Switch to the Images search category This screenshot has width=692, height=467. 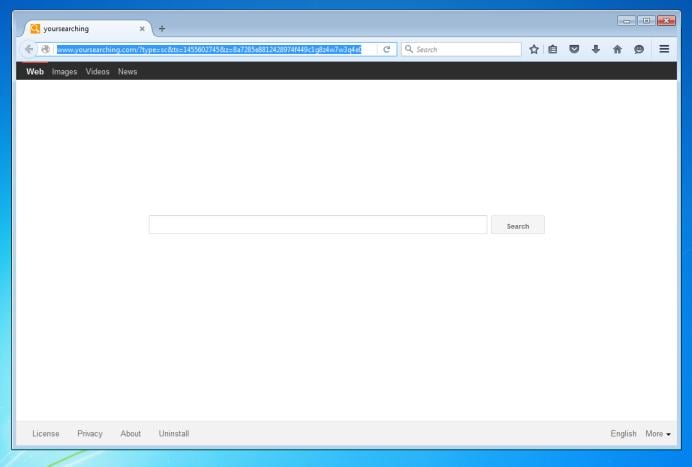click(64, 72)
